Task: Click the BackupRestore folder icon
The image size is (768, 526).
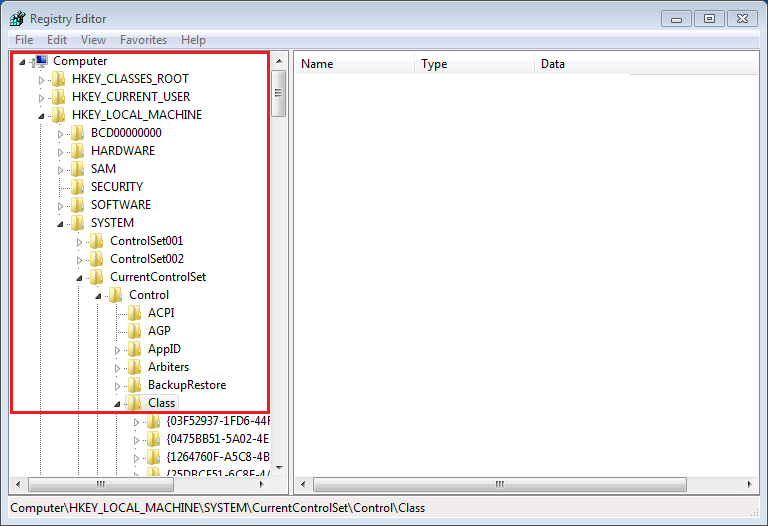Action: 135,385
